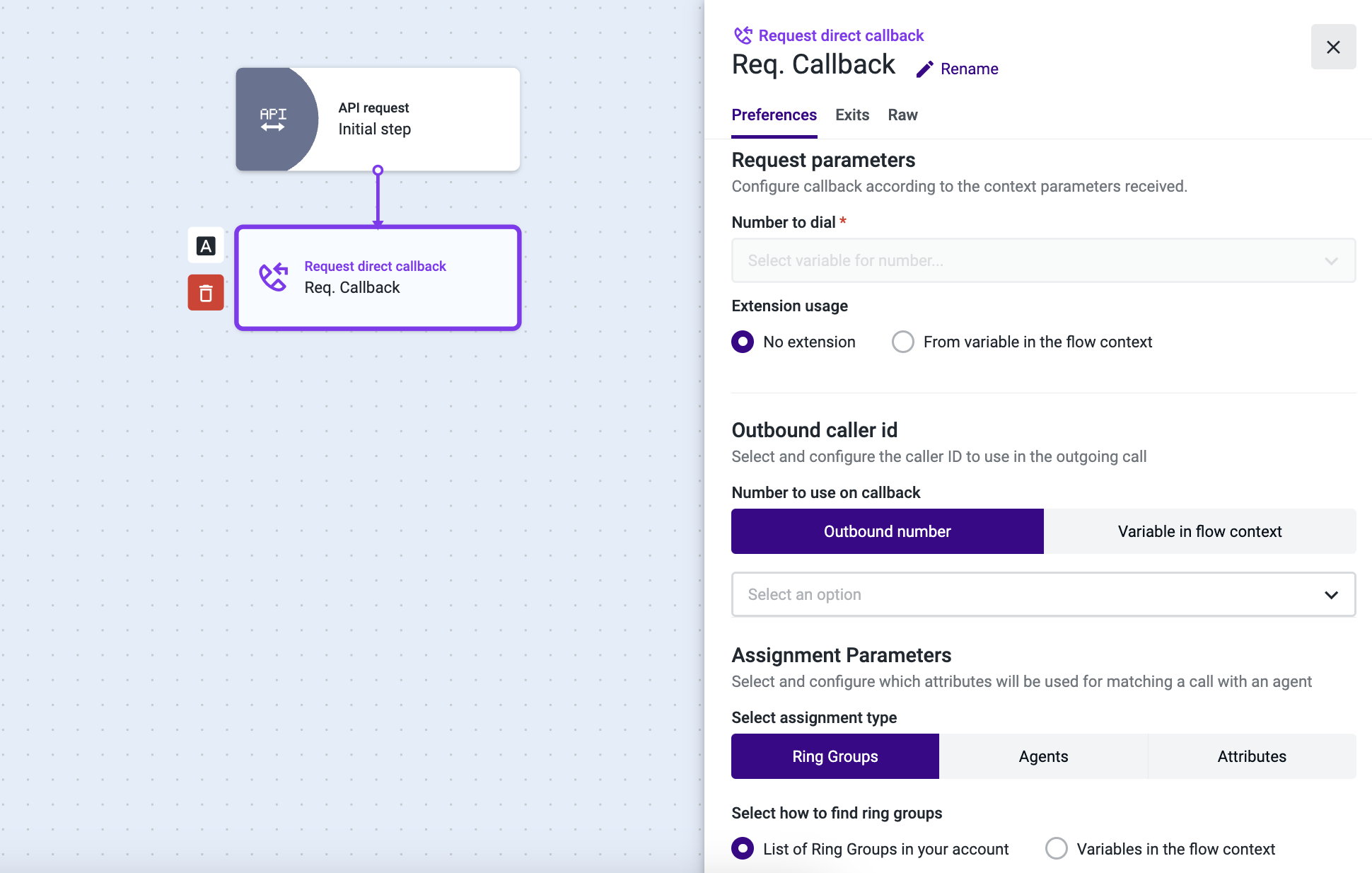The image size is (1372, 873).
Task: Click the callback phone icon in Req. Callback node
Action: [x=274, y=277]
